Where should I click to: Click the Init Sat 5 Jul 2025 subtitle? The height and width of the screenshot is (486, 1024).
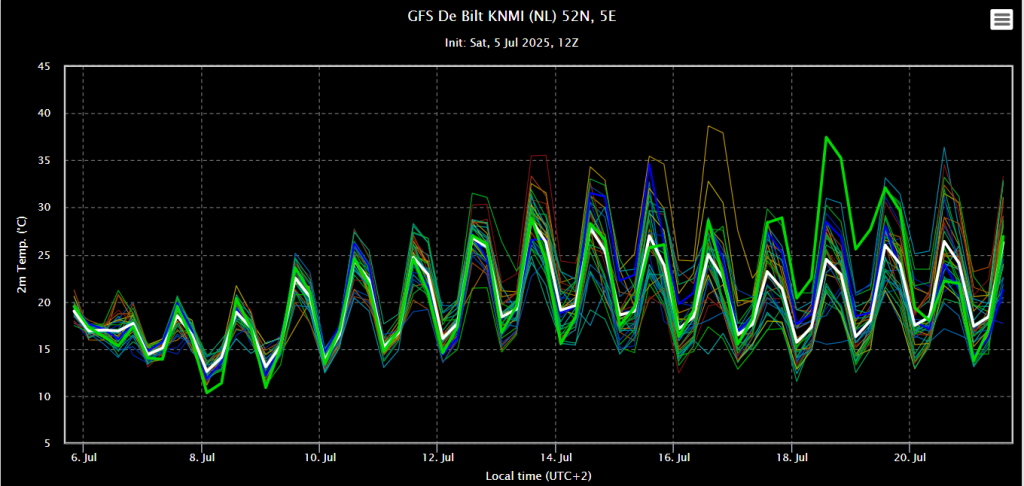point(511,43)
